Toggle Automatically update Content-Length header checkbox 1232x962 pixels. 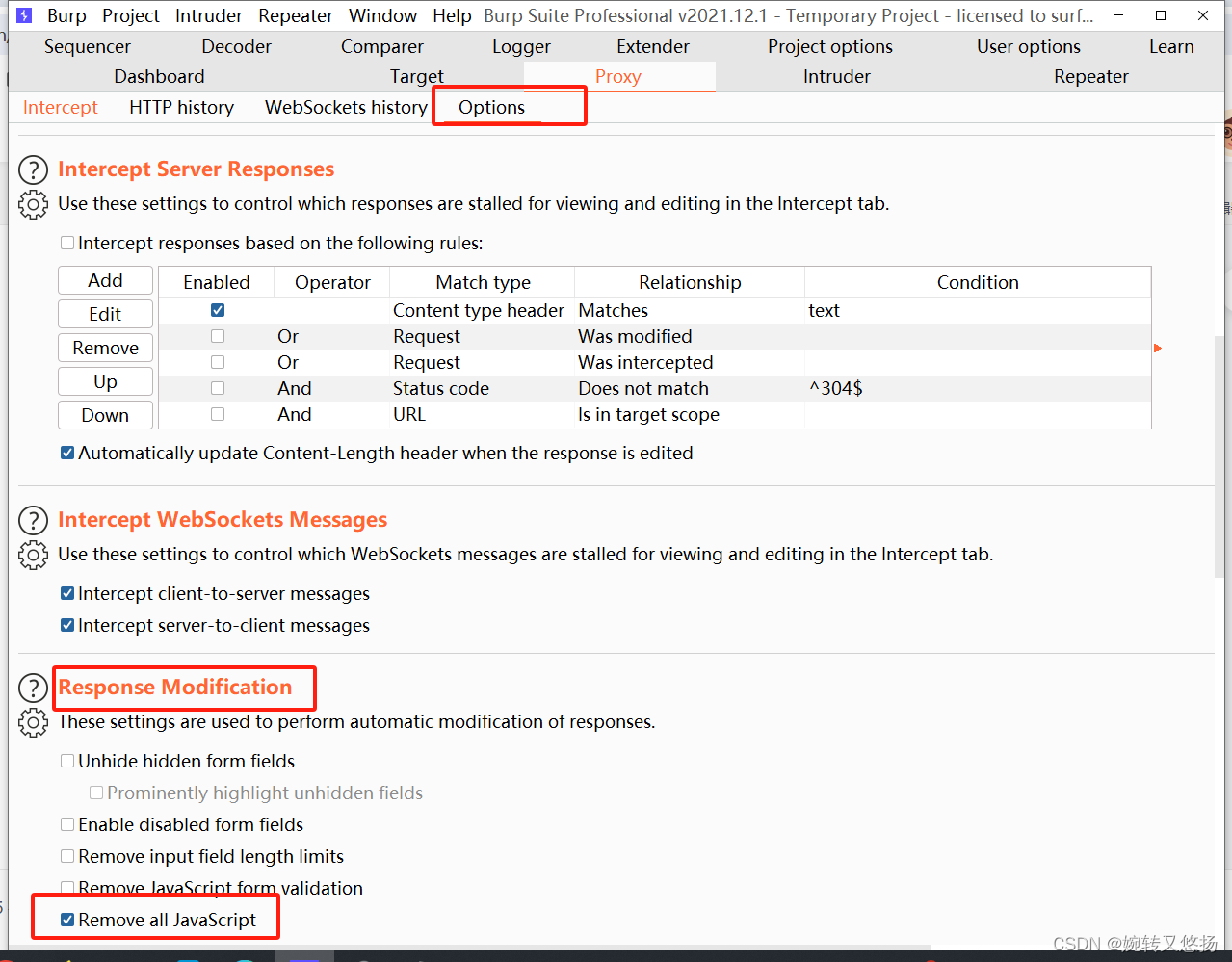[x=67, y=453]
